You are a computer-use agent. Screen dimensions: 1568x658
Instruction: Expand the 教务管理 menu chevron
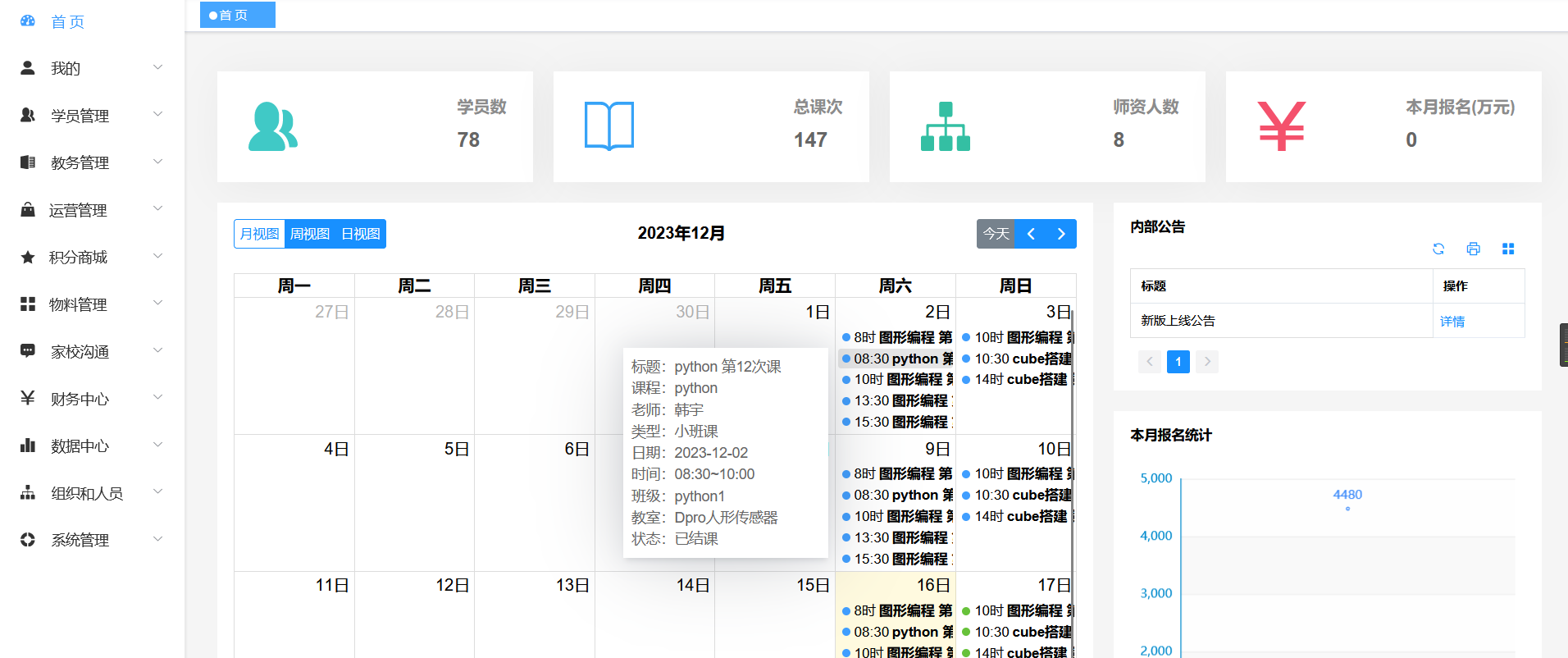158,162
